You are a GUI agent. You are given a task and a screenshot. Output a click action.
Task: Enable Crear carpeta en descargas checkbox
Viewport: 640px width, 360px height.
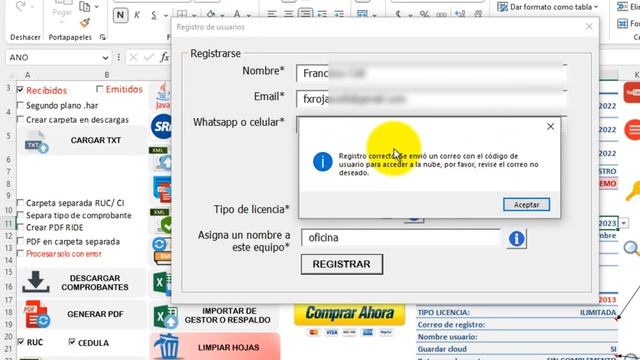[20, 119]
